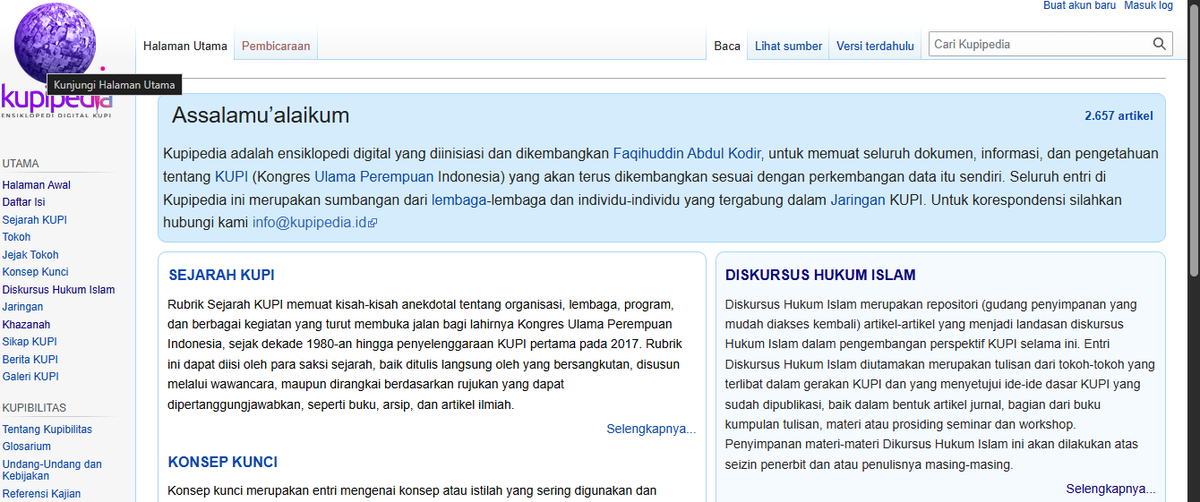Image resolution: width=1200 pixels, height=502 pixels.
Task: Open the Kupipedia globe logo
Action: (57, 60)
